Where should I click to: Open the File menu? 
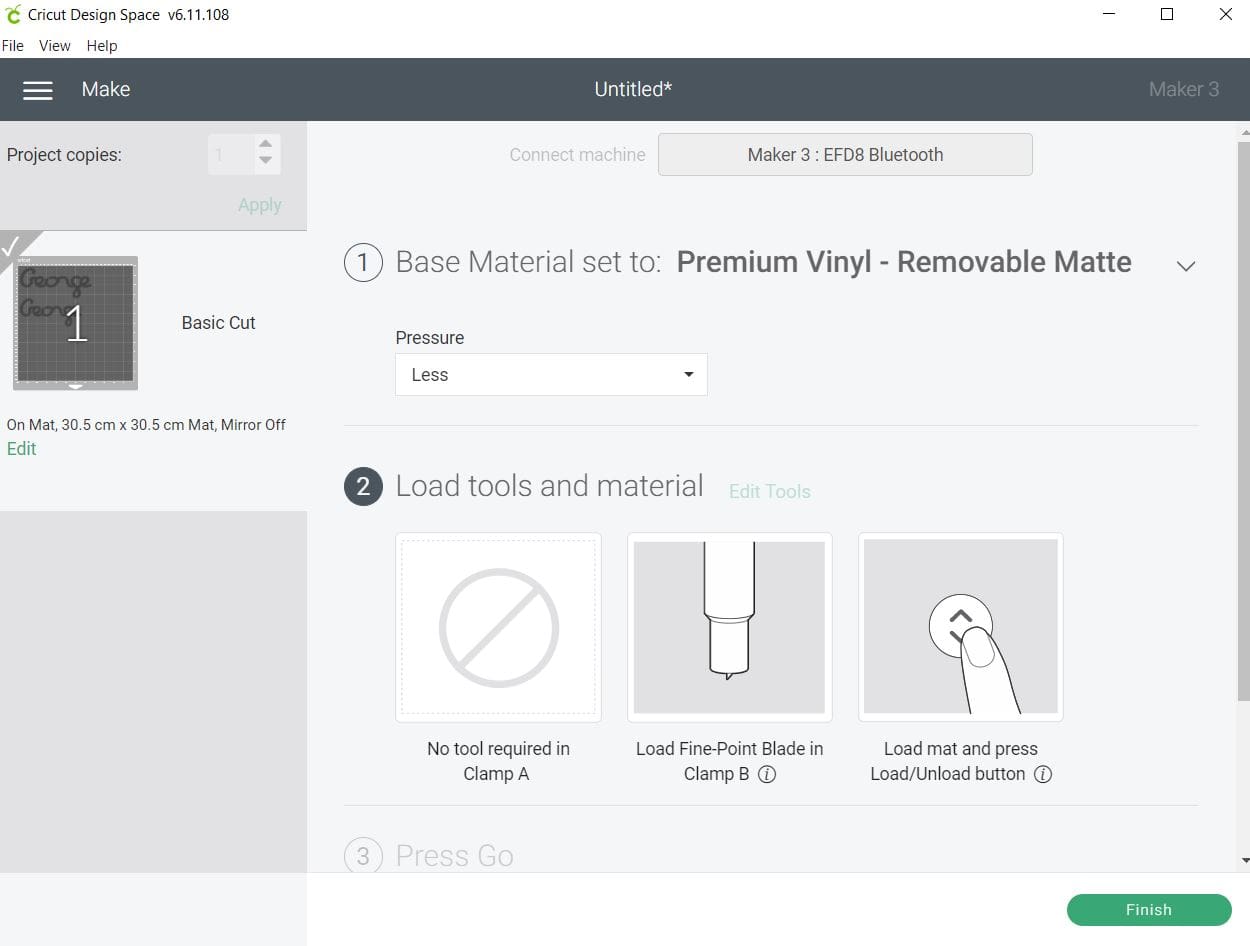tap(13, 46)
